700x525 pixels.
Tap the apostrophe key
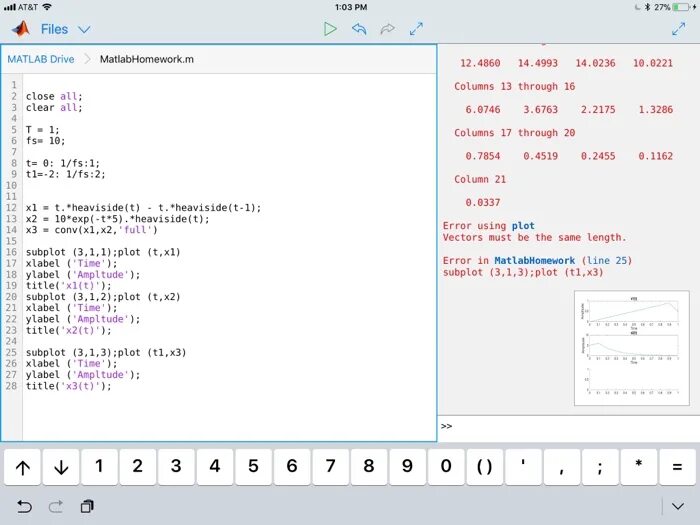(x=523, y=467)
